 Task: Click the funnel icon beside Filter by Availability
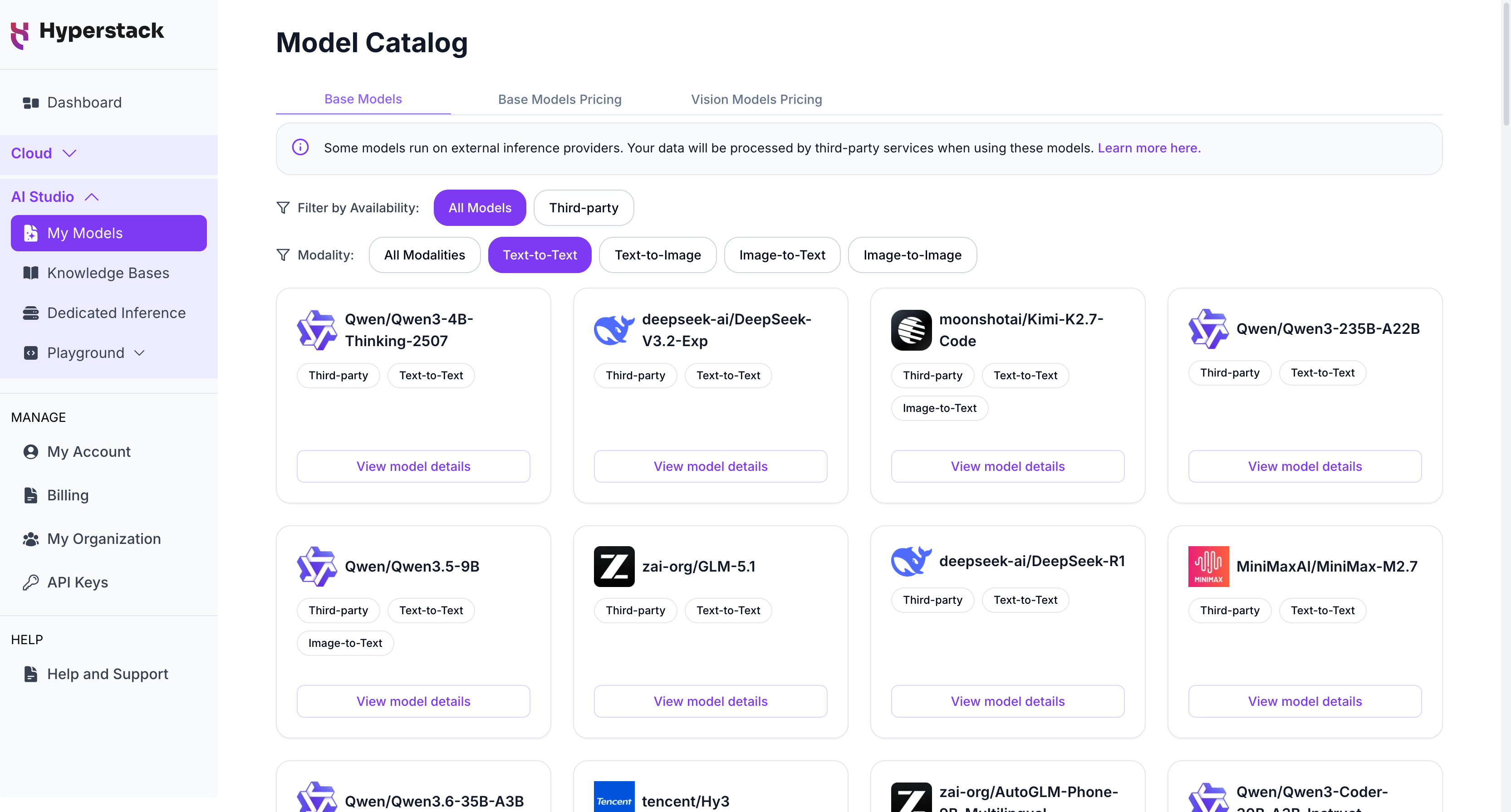[283, 208]
